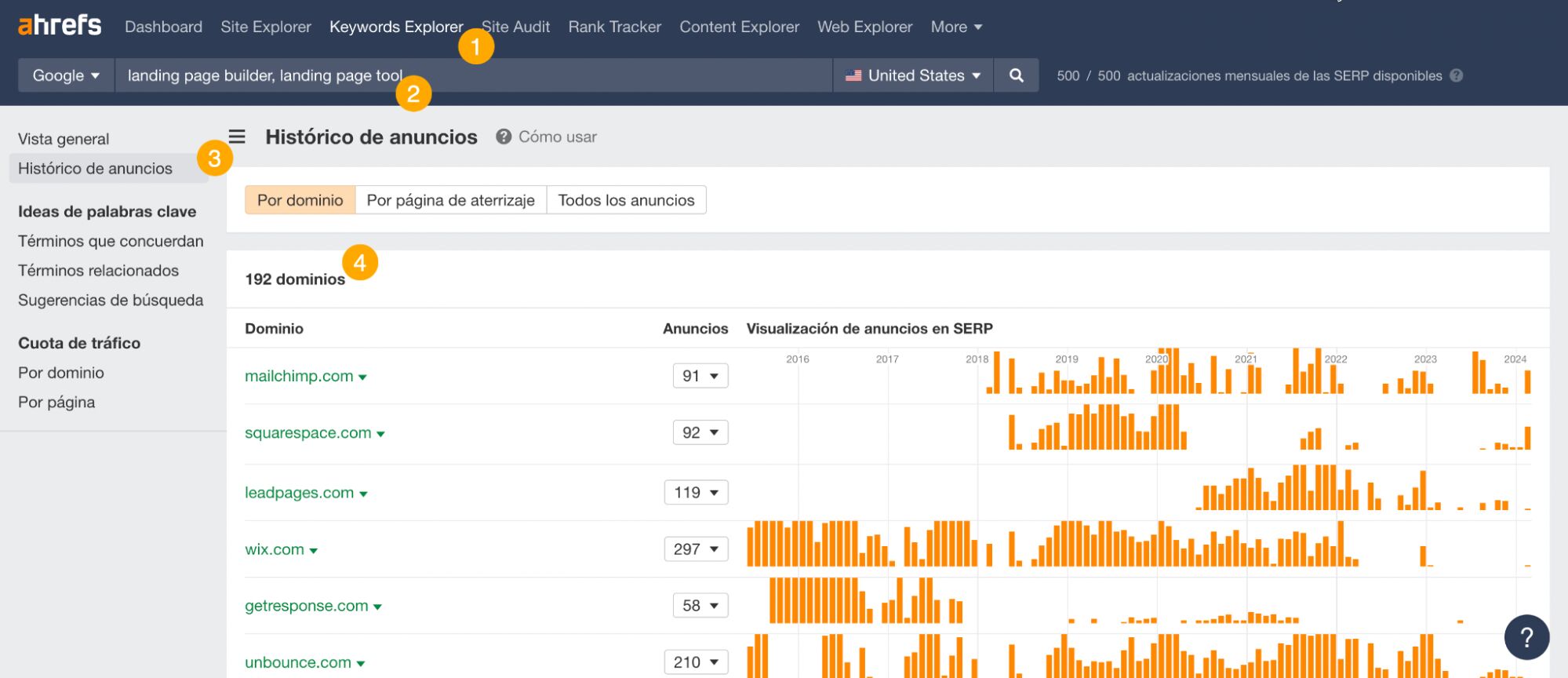
Task: Open Términos relacionados
Action: [98, 271]
